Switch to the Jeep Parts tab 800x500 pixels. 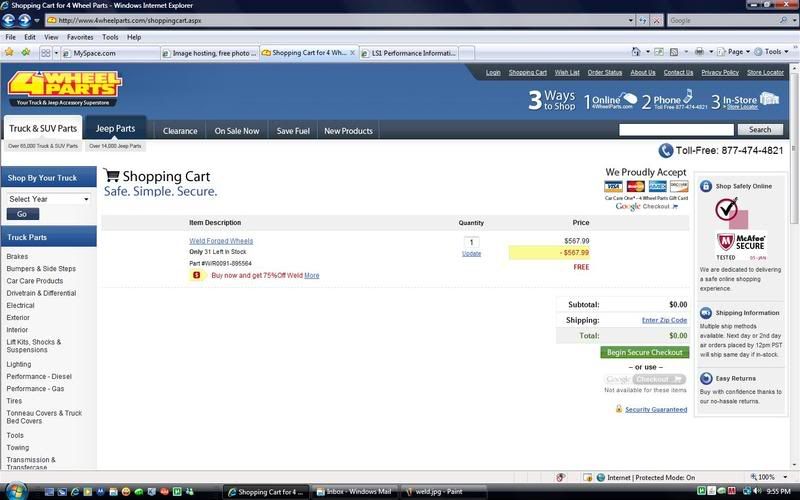115,129
